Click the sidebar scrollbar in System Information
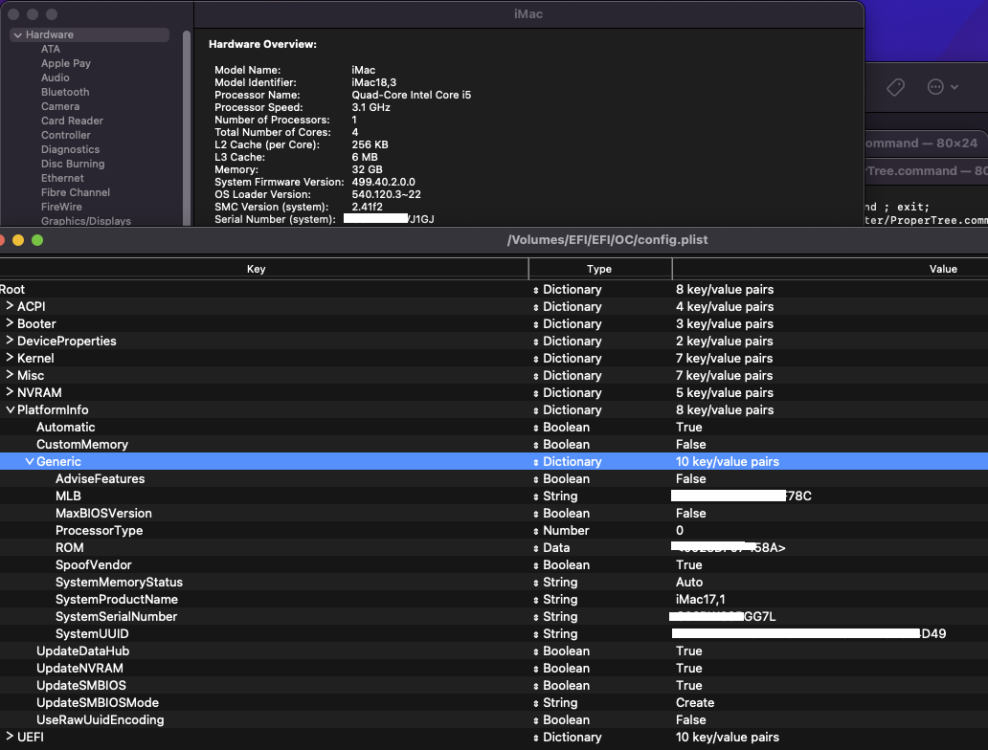This screenshot has height=750, width=988. [187, 126]
